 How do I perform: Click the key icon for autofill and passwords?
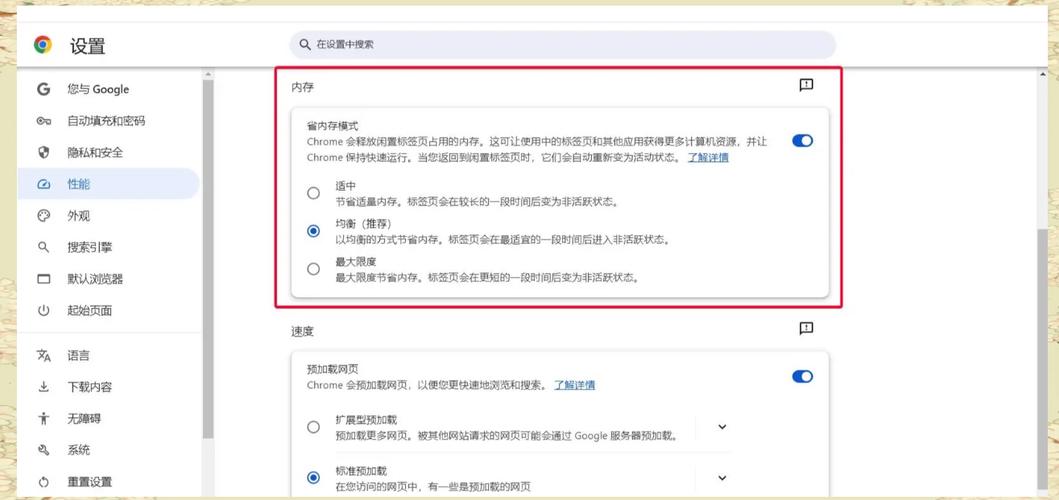(x=43, y=121)
